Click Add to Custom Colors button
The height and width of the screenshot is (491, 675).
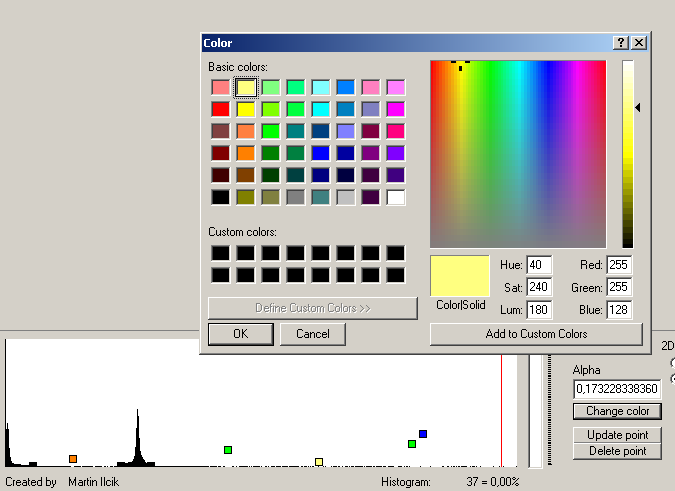pyautogui.click(x=536, y=334)
